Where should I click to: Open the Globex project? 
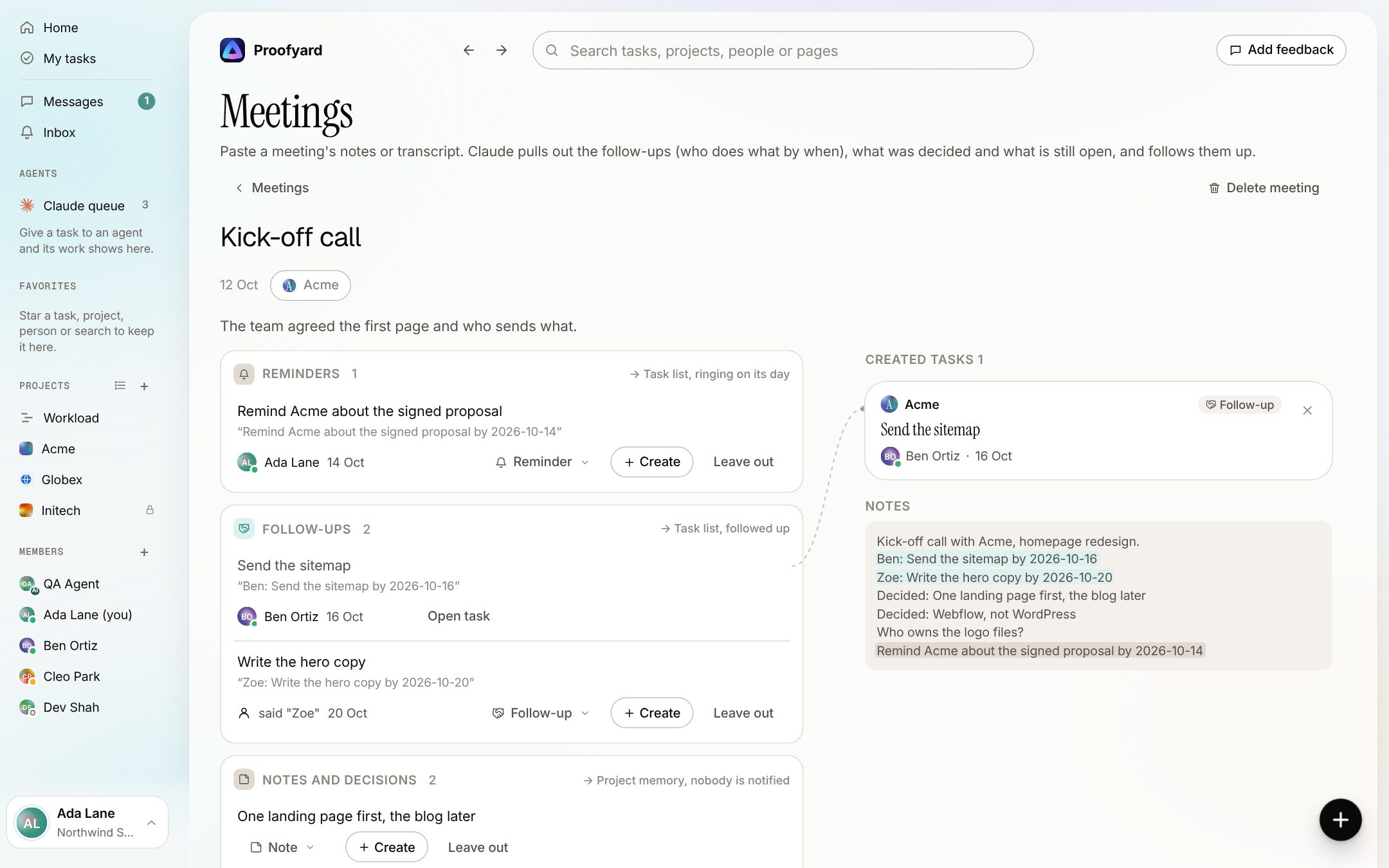(87, 480)
